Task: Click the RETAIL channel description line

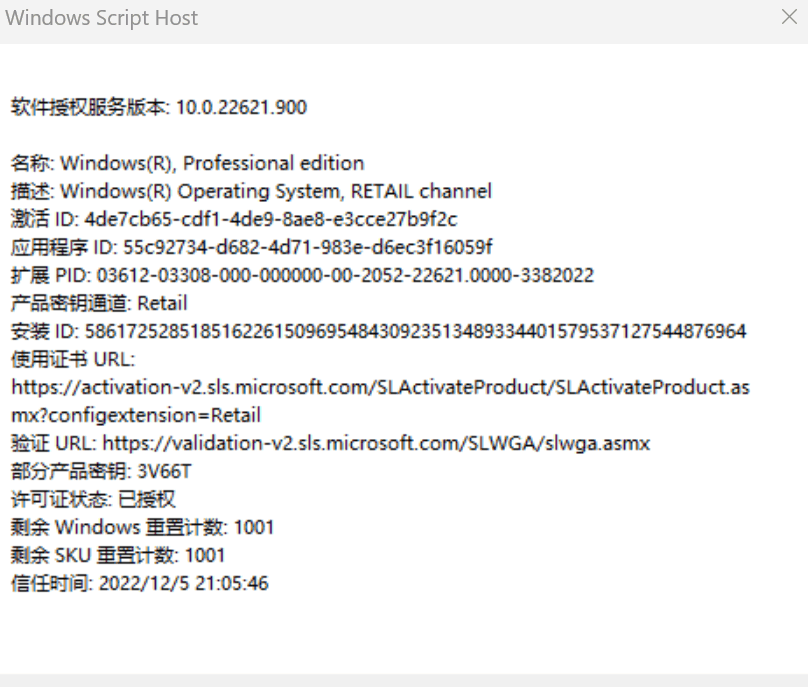Action: [251, 191]
